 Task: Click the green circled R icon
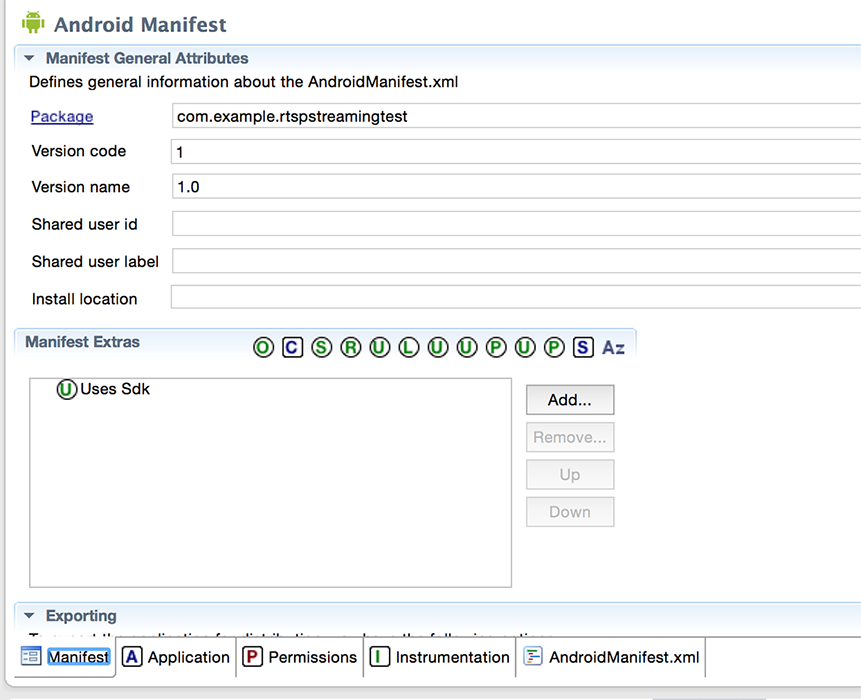pyautogui.click(x=350, y=347)
